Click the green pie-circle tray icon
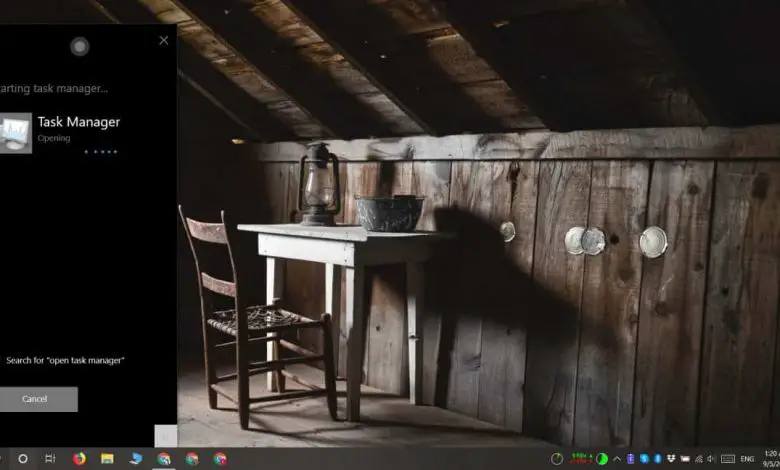 pos(602,459)
